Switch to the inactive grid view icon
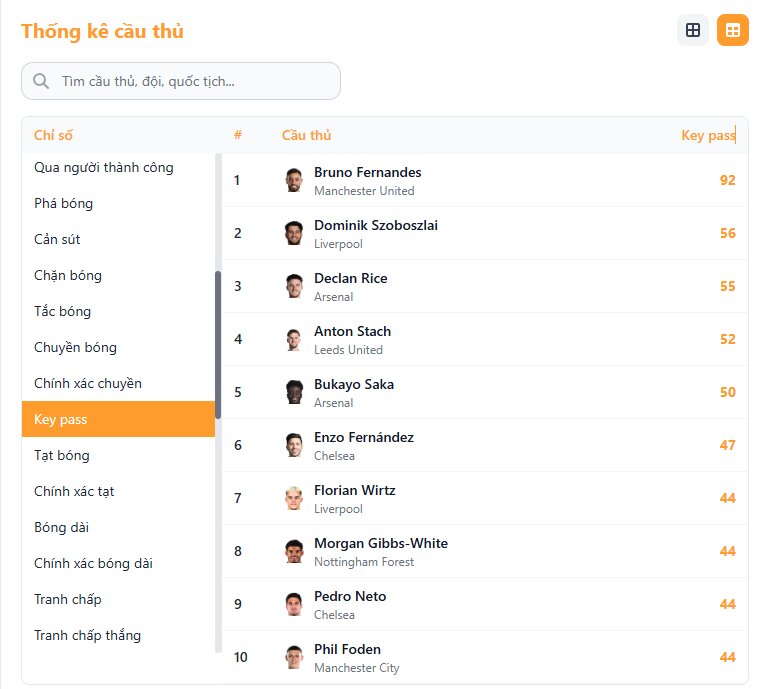 pos(692,30)
